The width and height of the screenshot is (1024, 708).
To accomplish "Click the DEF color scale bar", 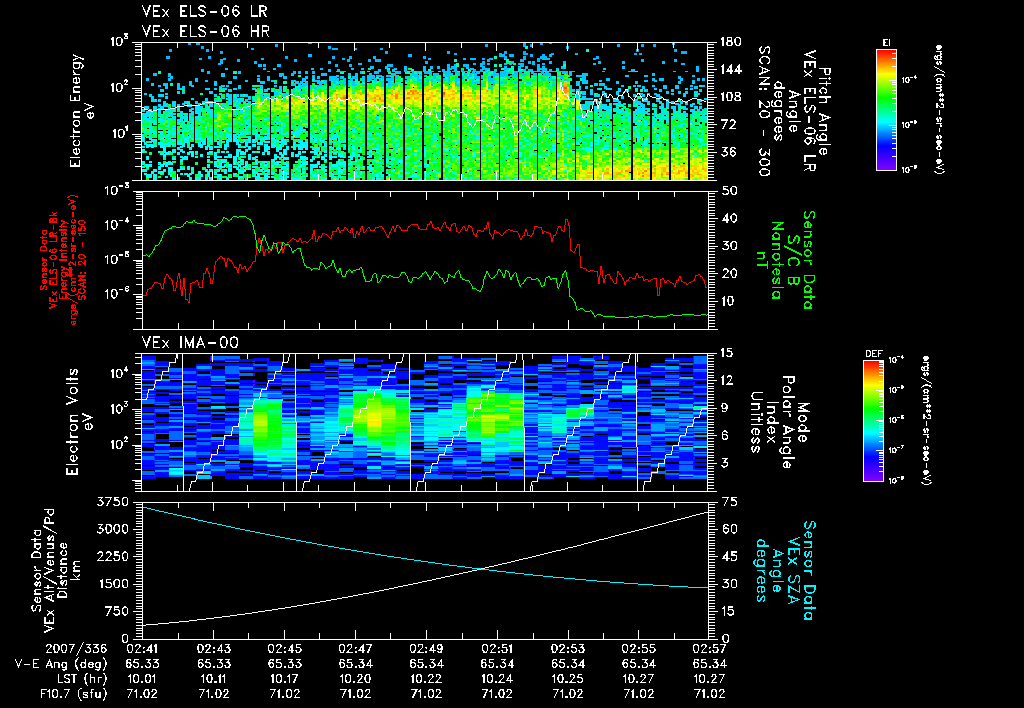I will 874,421.
